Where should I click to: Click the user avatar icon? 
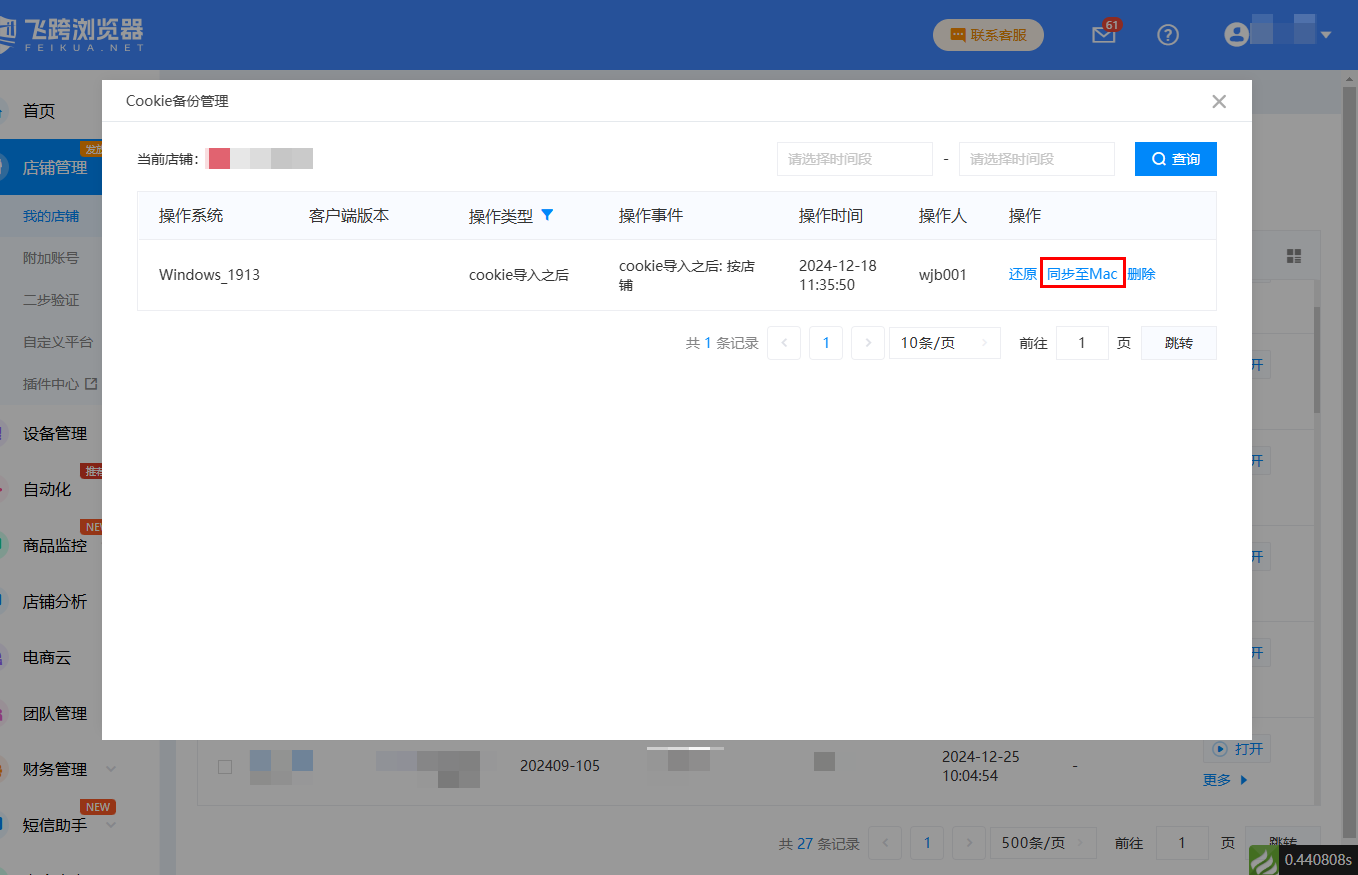(x=1237, y=35)
